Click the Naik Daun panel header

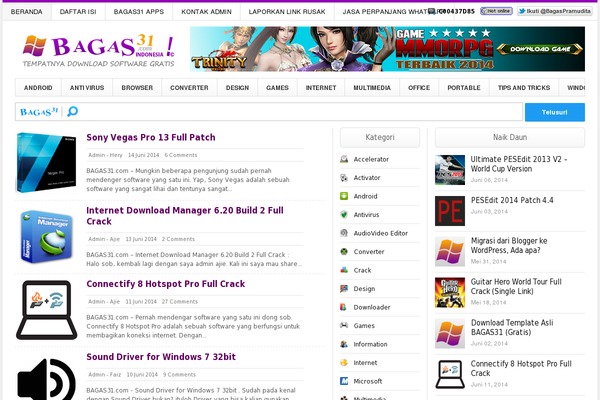tap(510, 137)
